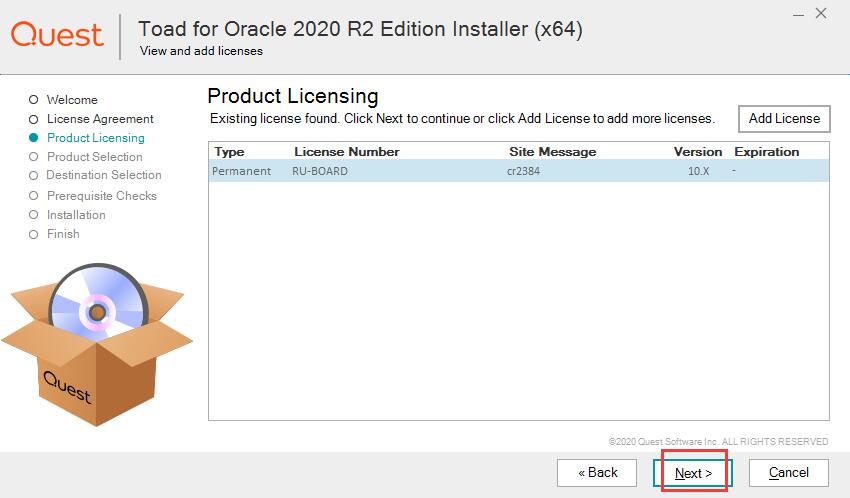
Task: Click the Quest box with disc image
Action: point(95,342)
